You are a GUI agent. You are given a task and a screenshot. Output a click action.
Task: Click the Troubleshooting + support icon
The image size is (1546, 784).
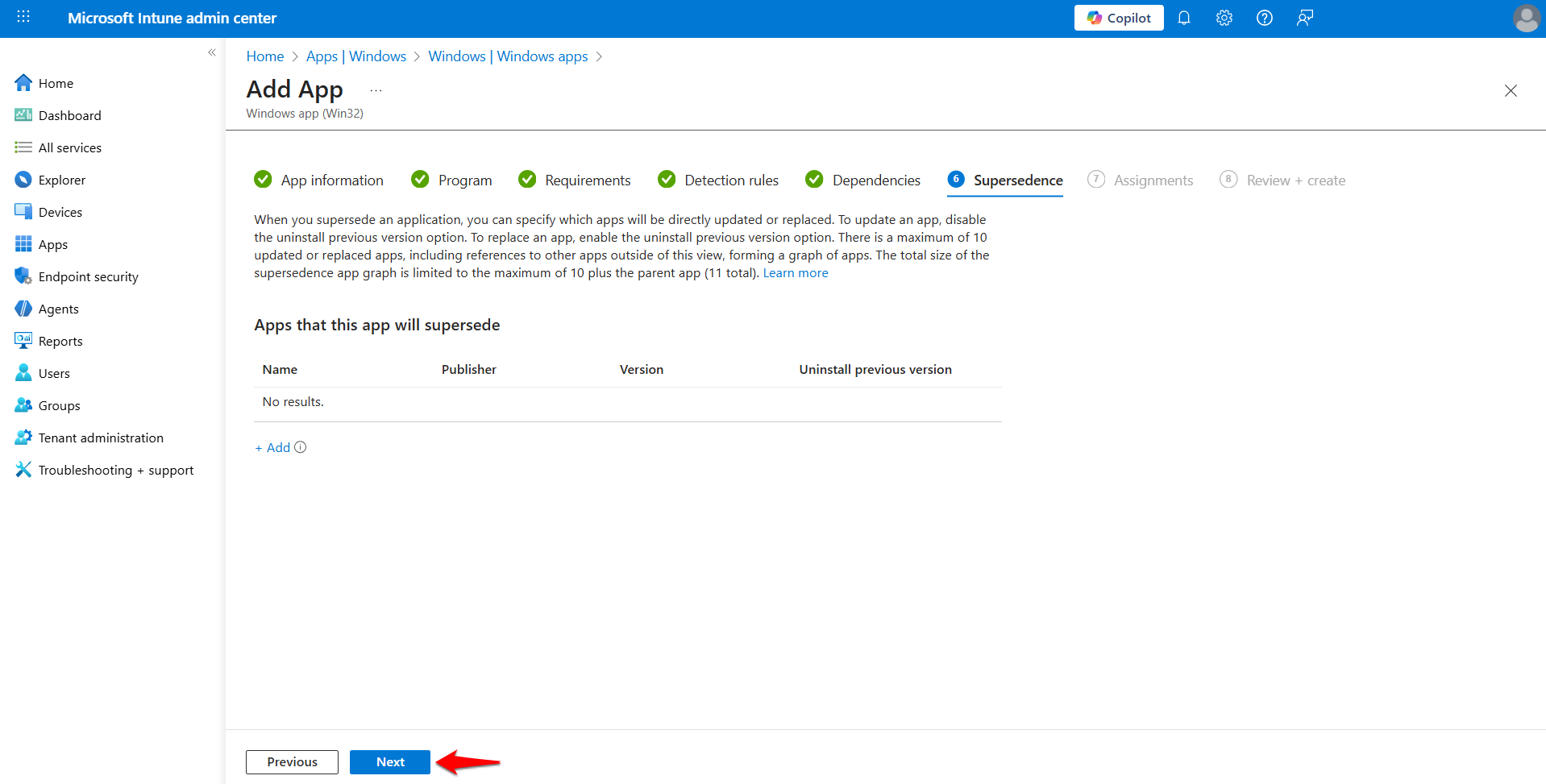(23, 470)
